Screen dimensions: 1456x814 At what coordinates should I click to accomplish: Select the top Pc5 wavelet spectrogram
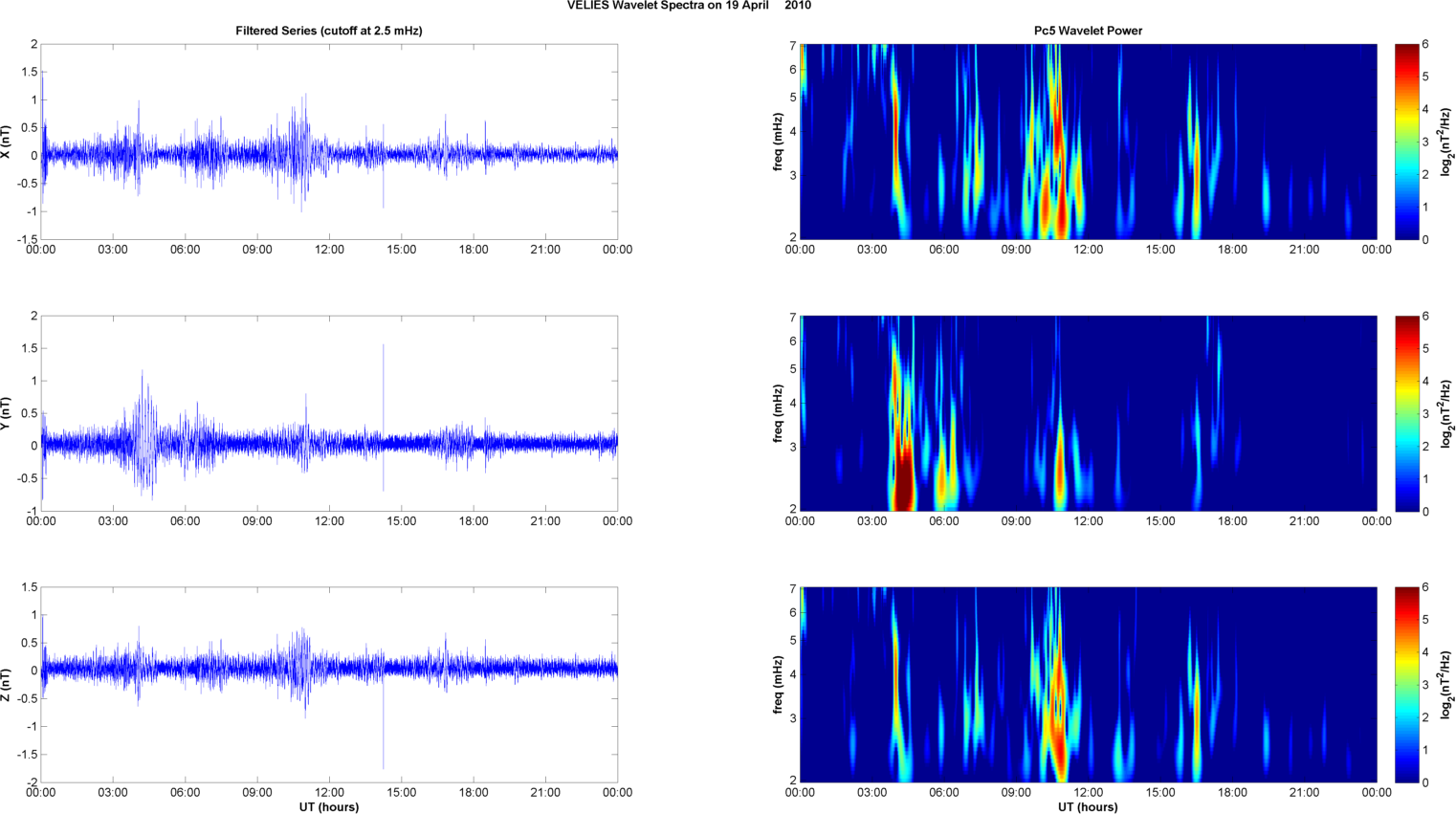click(1088, 142)
